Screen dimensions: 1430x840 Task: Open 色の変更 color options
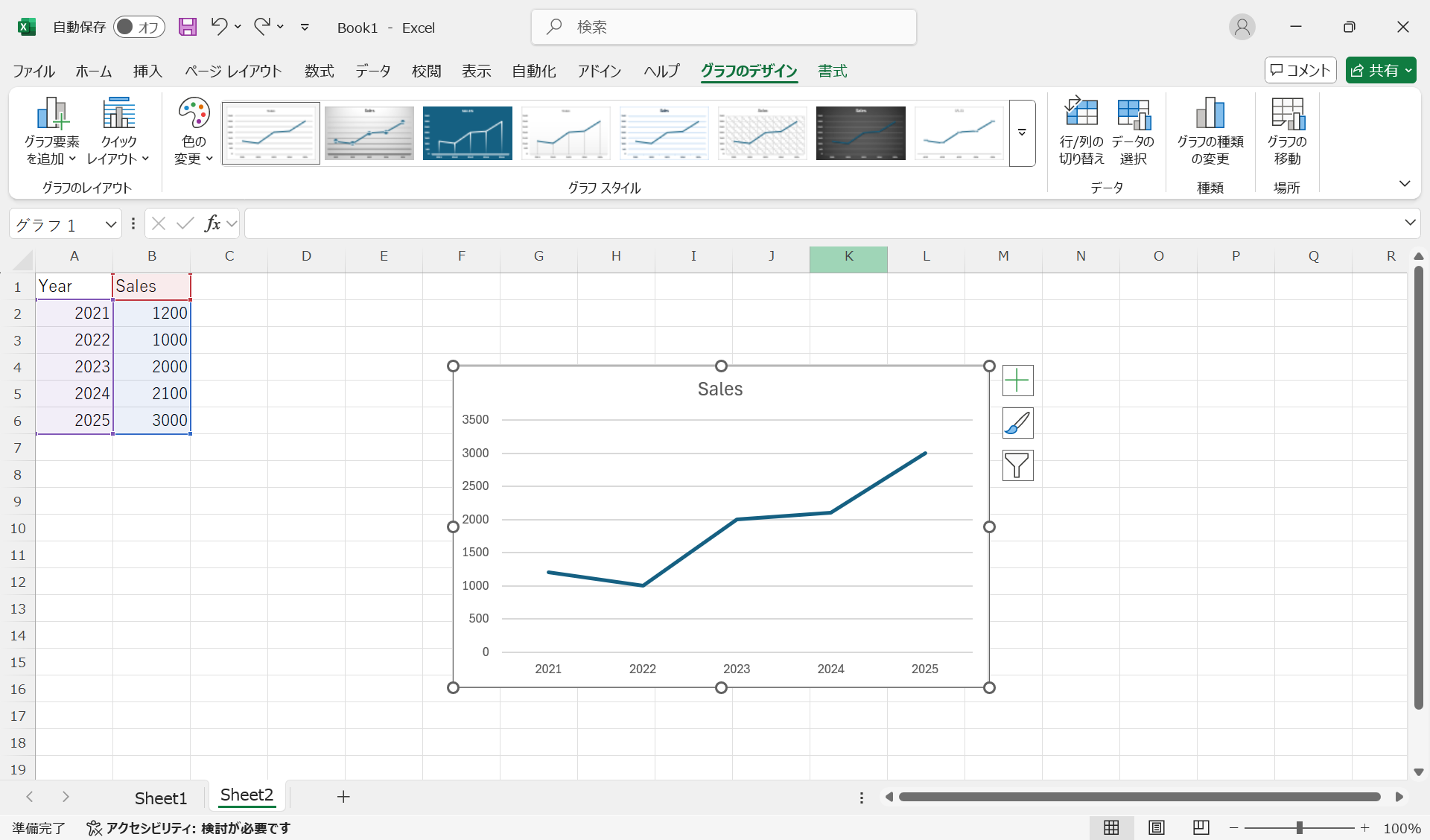(192, 133)
